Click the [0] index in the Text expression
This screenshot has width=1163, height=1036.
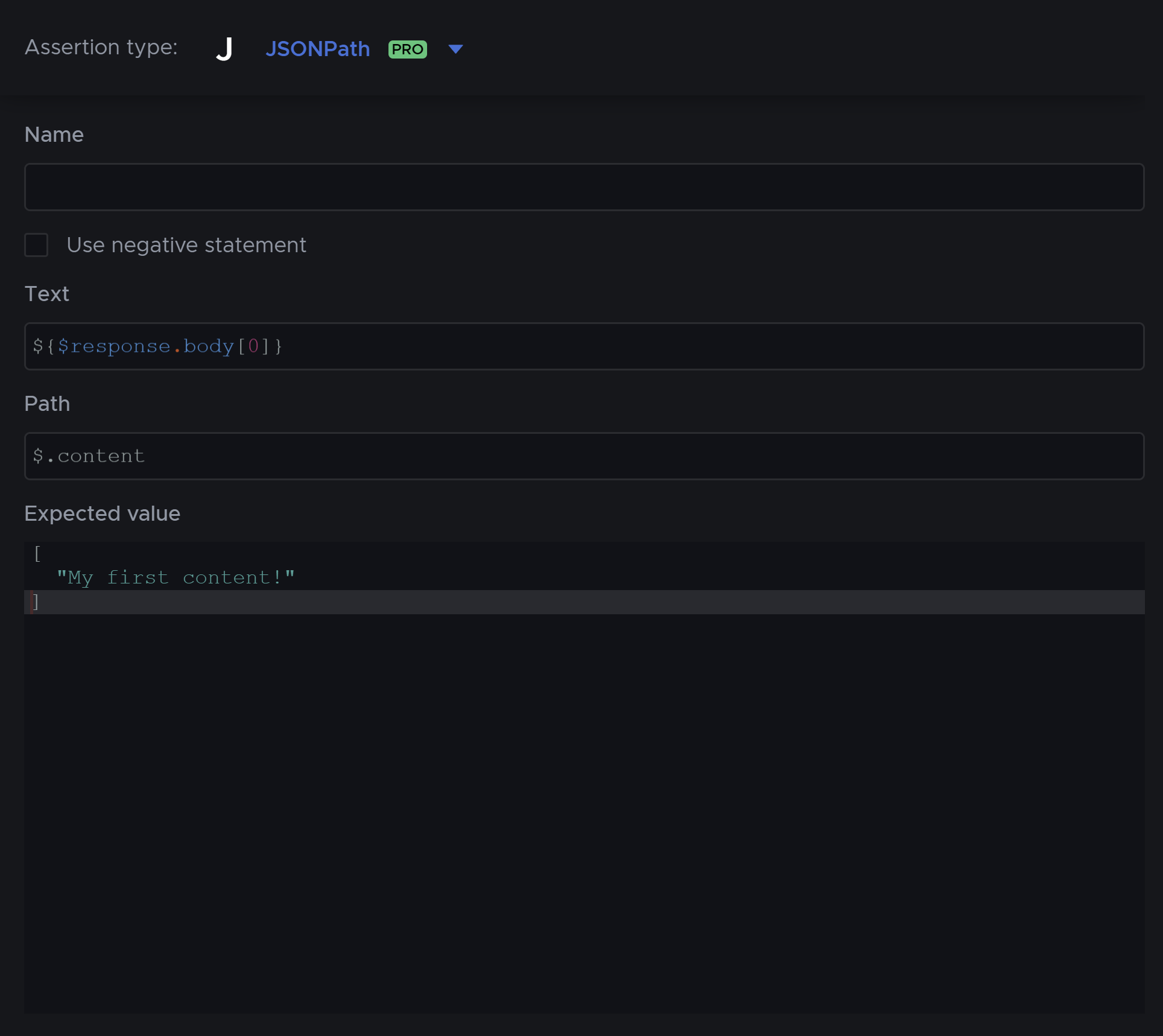coord(253,346)
